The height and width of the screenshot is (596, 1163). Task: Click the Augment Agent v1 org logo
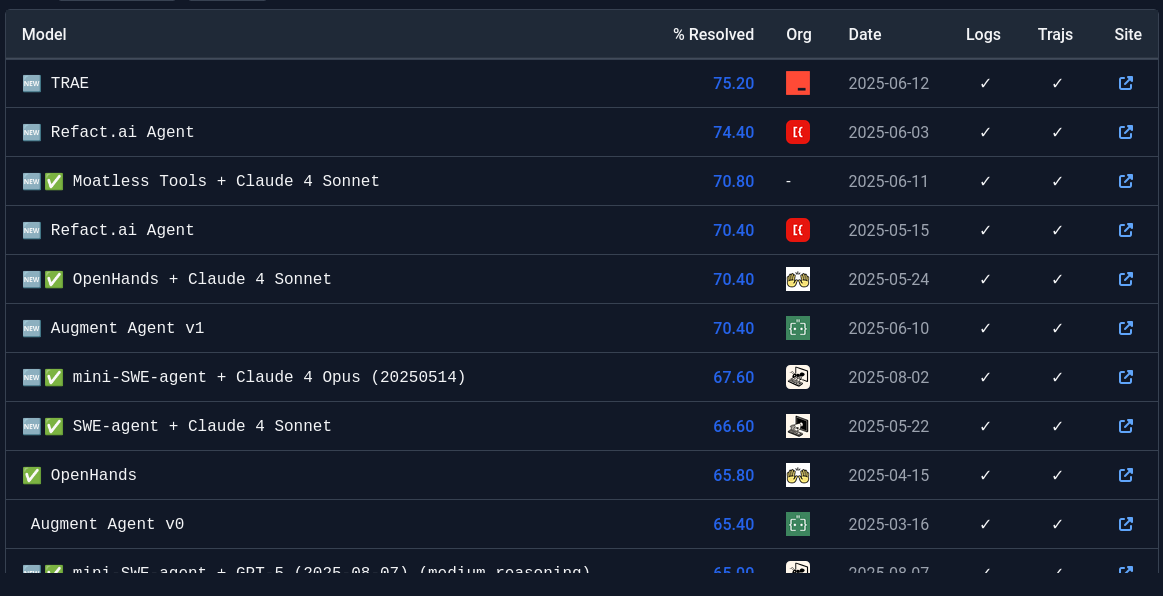click(x=798, y=328)
